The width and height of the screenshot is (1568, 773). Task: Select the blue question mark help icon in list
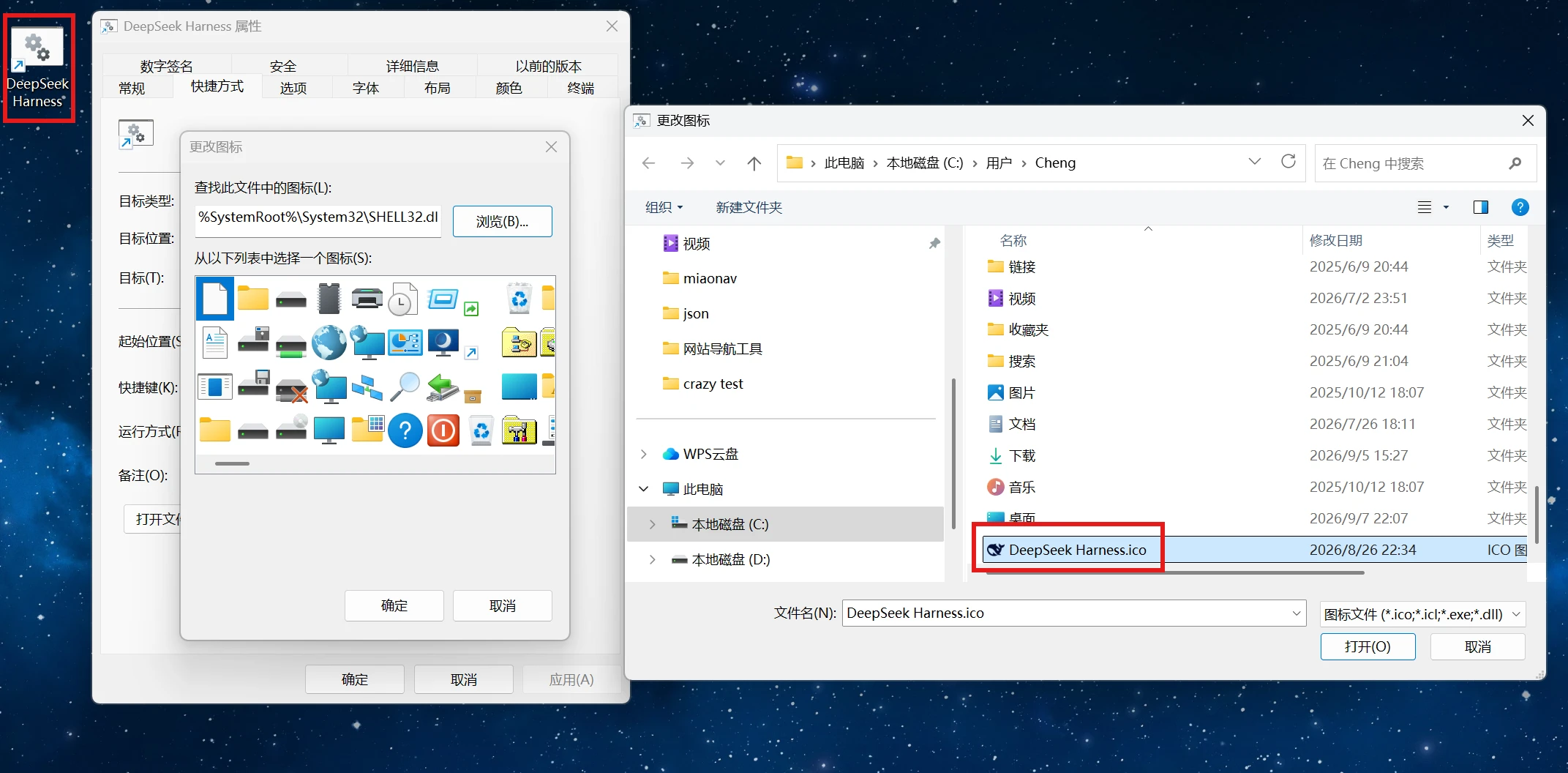point(405,430)
